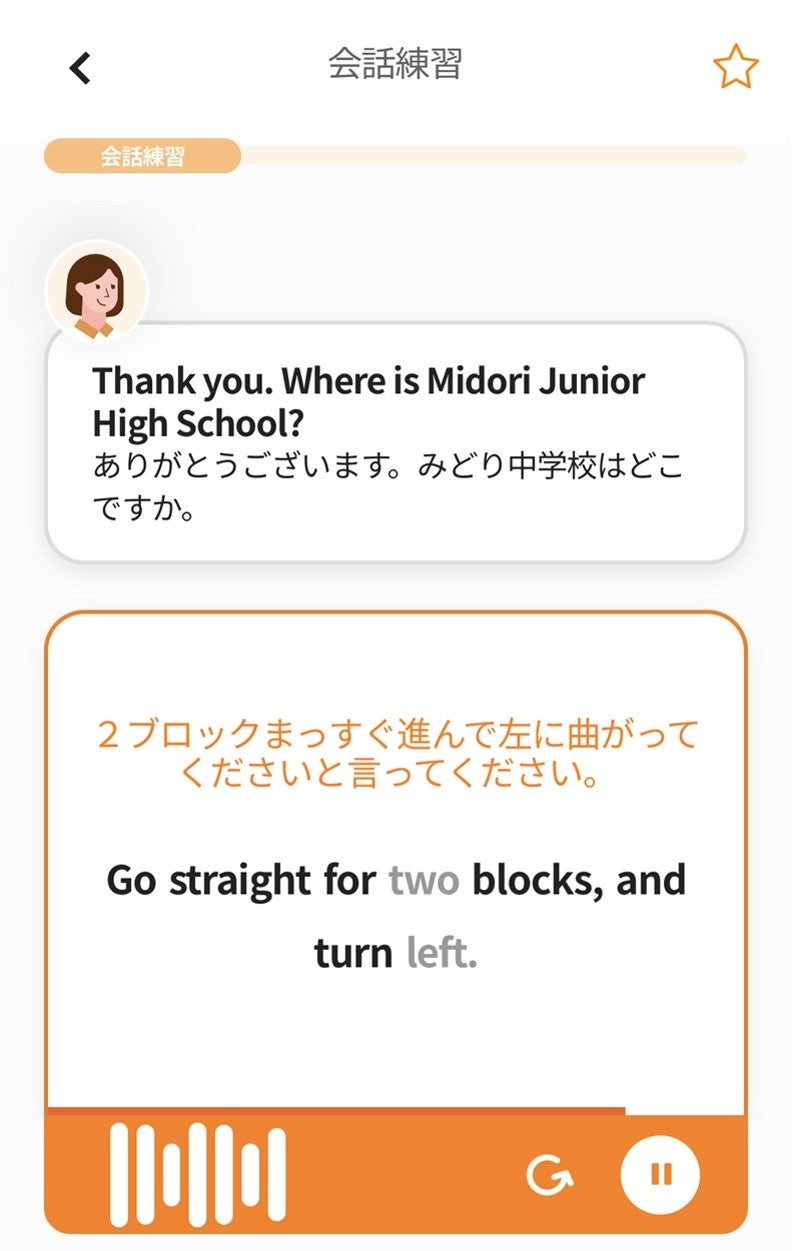This screenshot has height=1251, width=792.
Task: Tap the English question about Midori Junior High School
Action: coord(368,402)
